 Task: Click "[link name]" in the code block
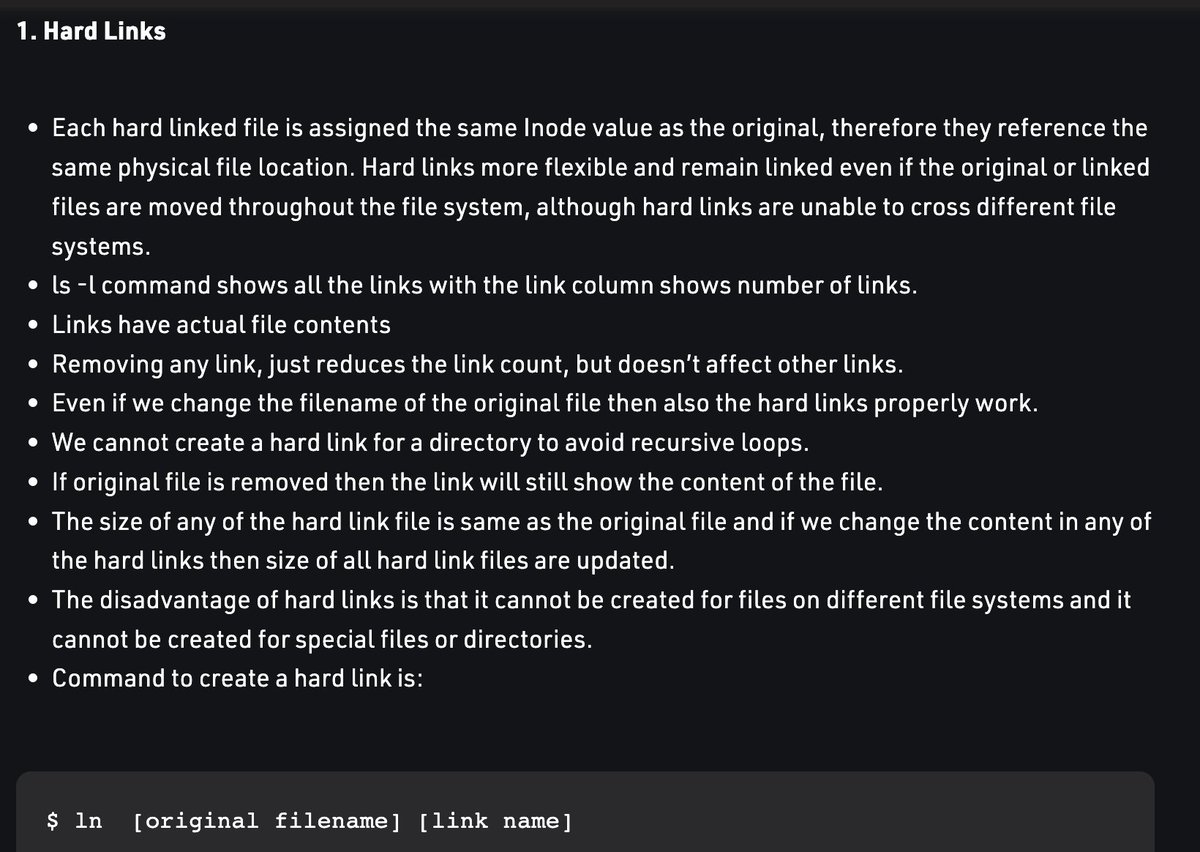click(496, 822)
